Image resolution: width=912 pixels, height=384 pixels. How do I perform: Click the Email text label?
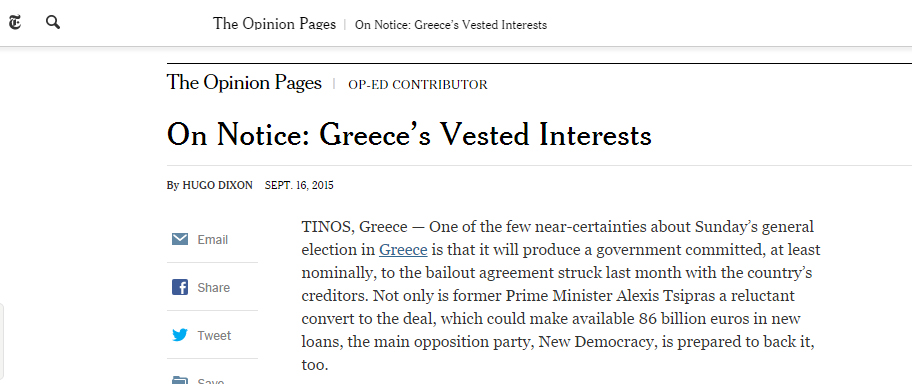(212, 240)
